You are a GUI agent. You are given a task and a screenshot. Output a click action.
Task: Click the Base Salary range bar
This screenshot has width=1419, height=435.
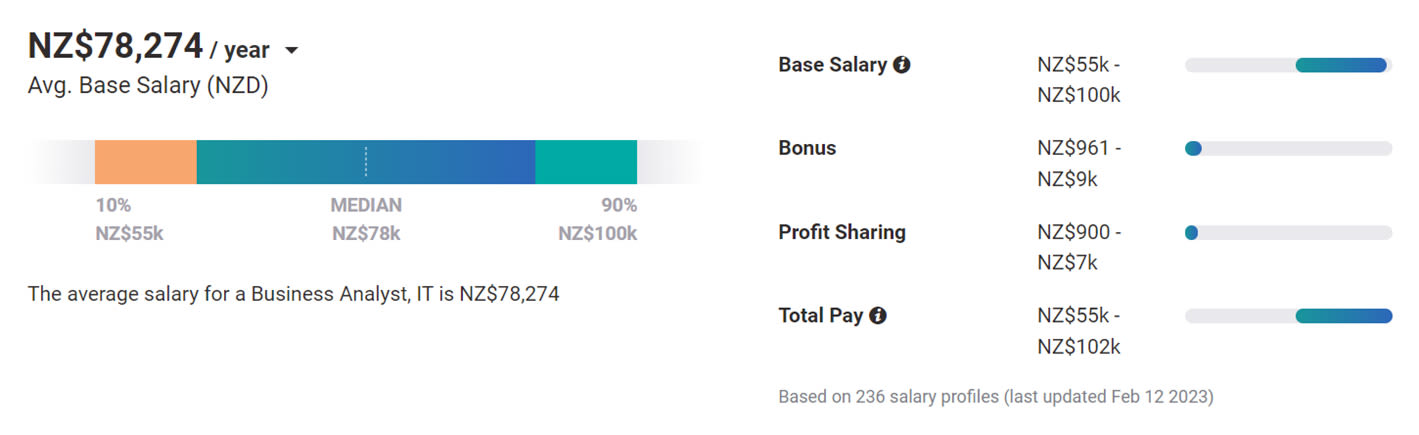[x=1340, y=65]
